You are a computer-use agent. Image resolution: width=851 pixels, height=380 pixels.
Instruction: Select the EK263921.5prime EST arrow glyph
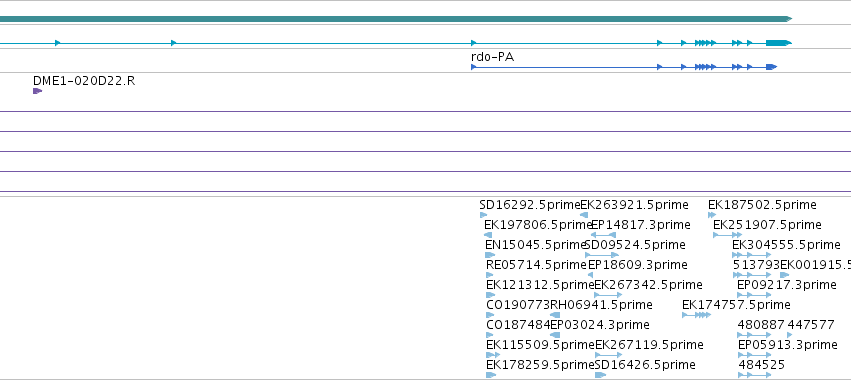click(584, 215)
